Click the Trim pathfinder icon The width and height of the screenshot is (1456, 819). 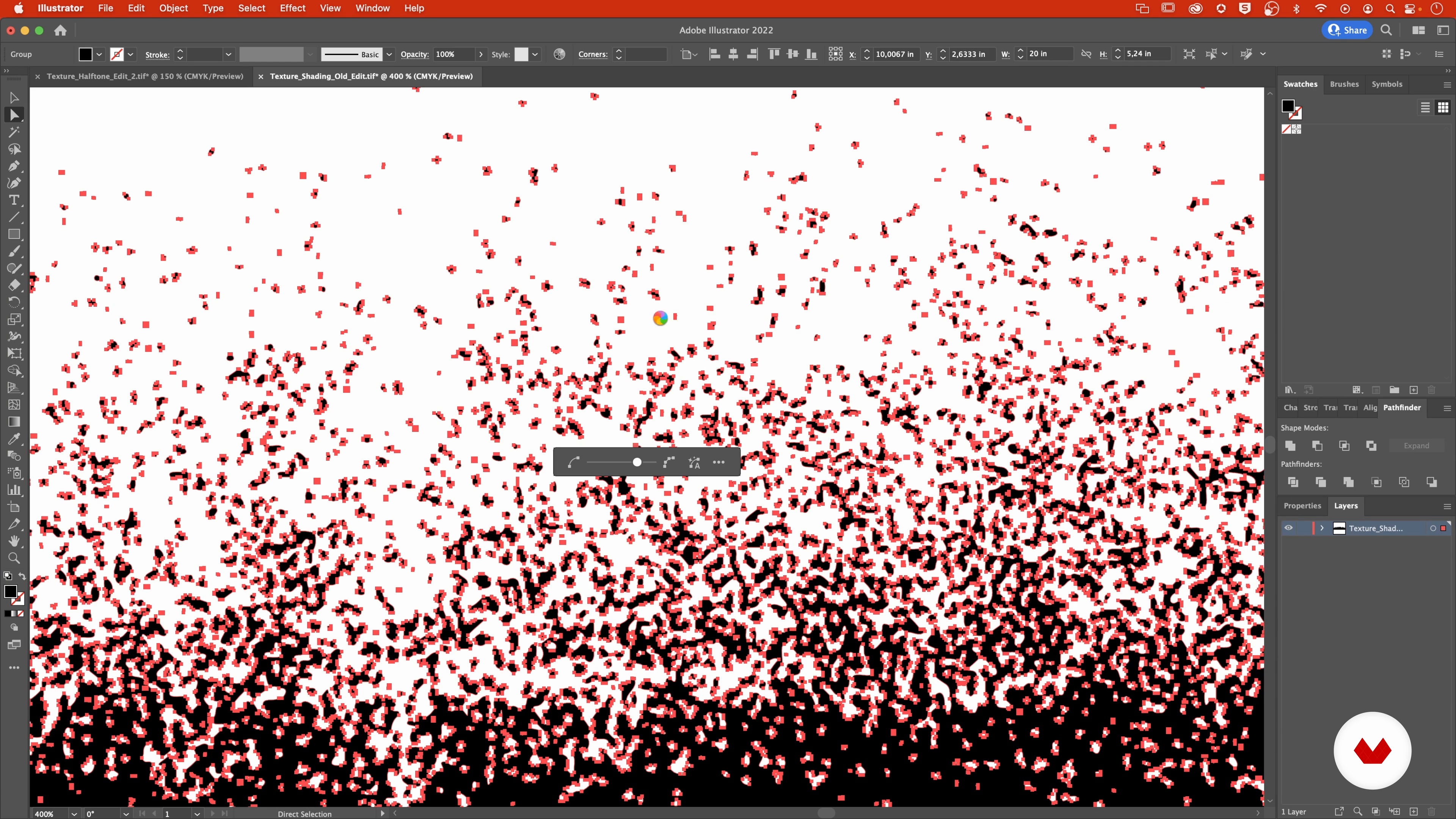[1321, 482]
